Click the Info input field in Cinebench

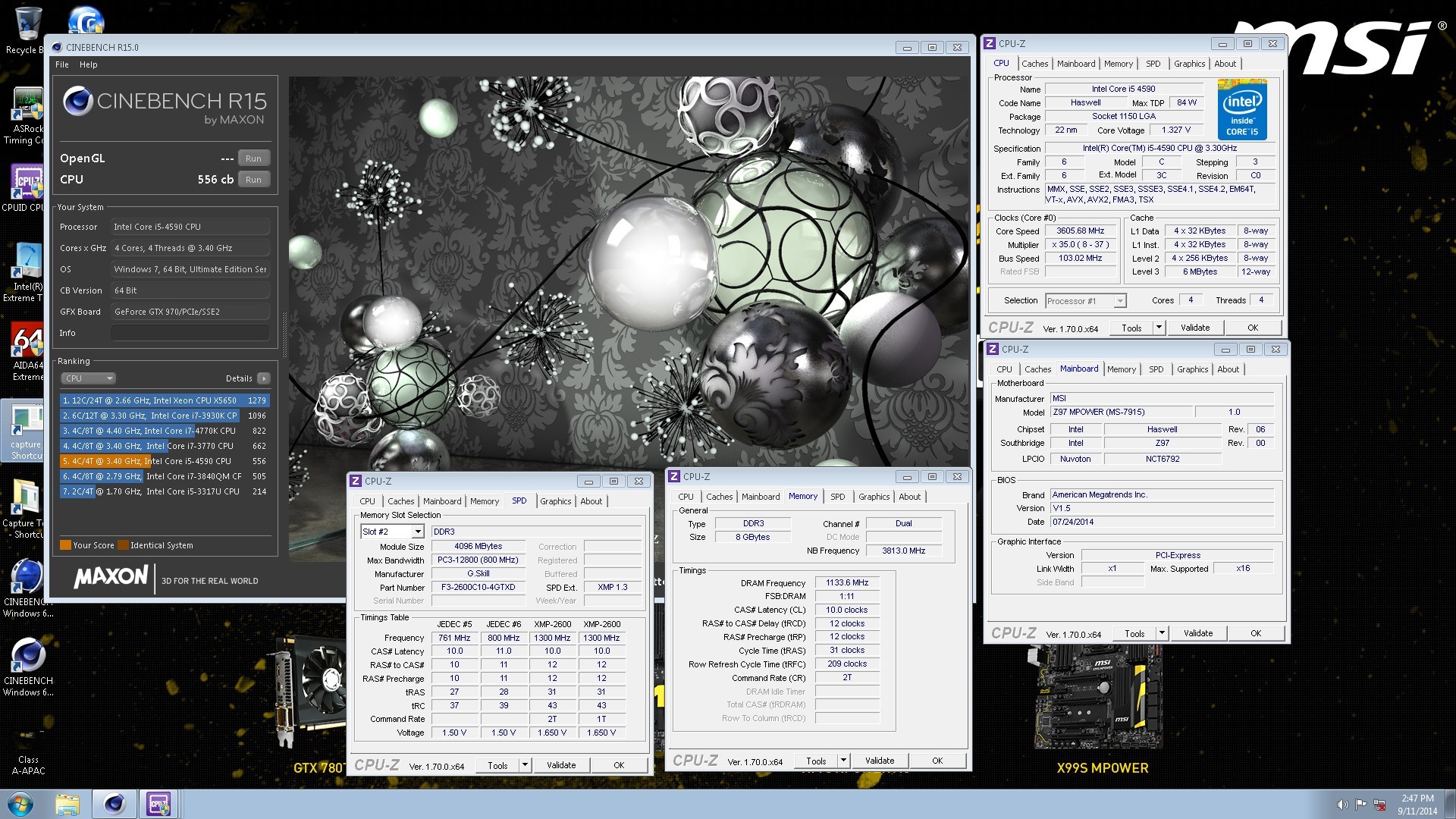190,333
